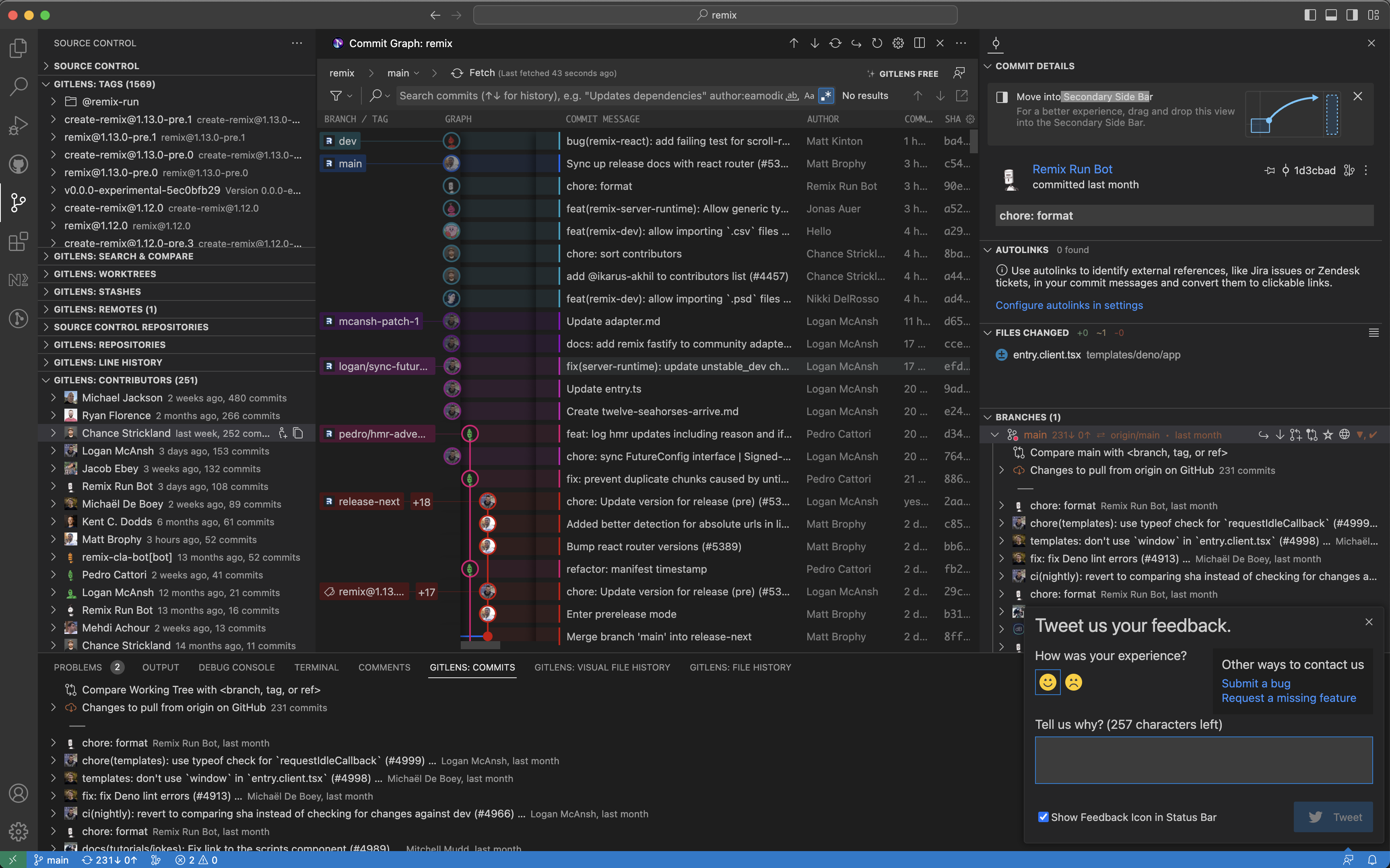Open the Search view in activity bar

click(19, 87)
